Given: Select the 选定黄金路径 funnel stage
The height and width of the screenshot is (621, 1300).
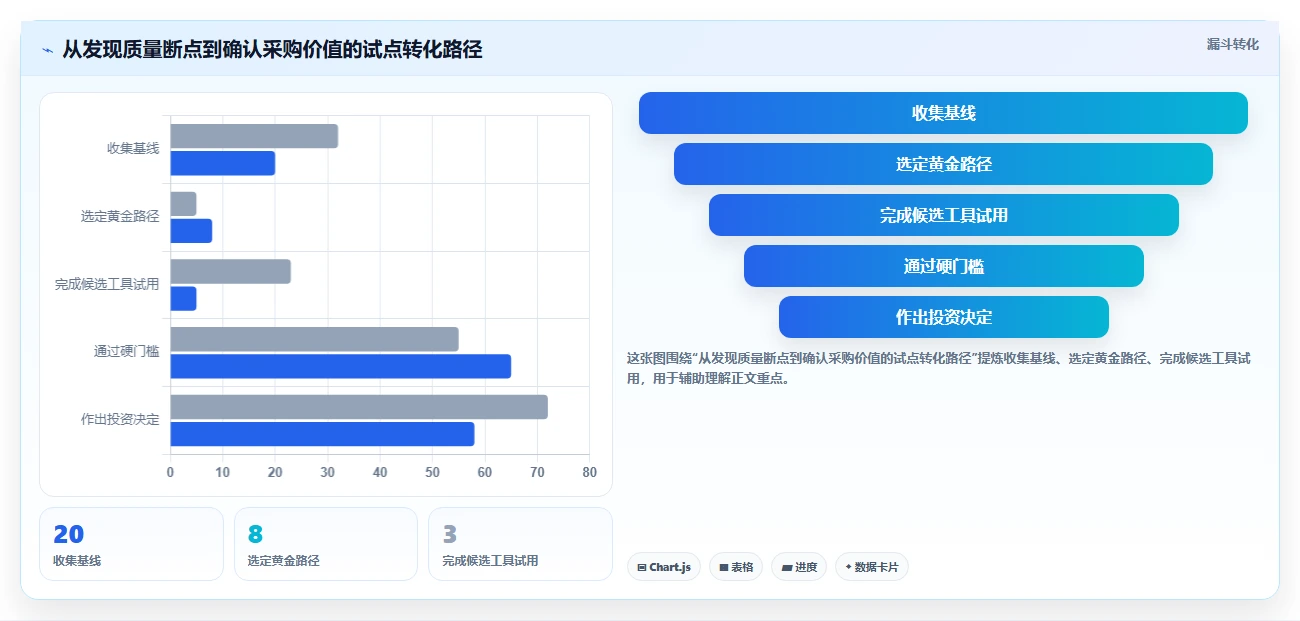Looking at the screenshot, I should point(943,164).
